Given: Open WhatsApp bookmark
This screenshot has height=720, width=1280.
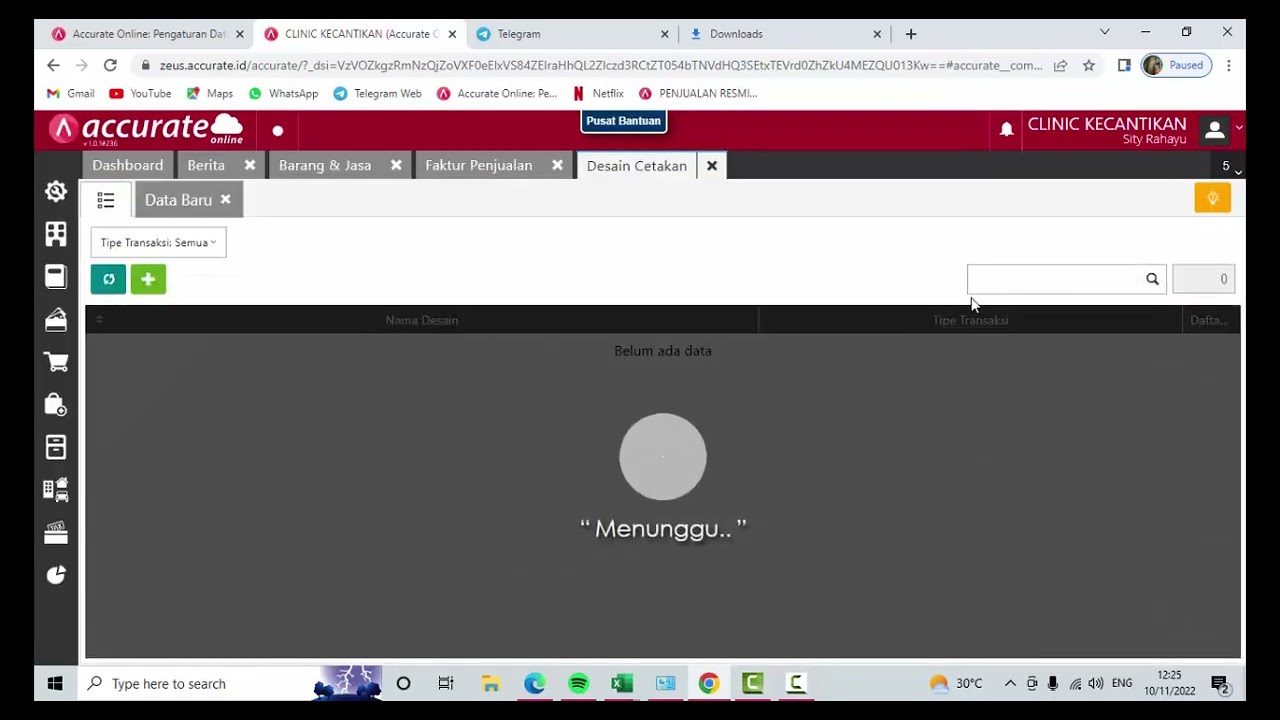Looking at the screenshot, I should pos(283,93).
